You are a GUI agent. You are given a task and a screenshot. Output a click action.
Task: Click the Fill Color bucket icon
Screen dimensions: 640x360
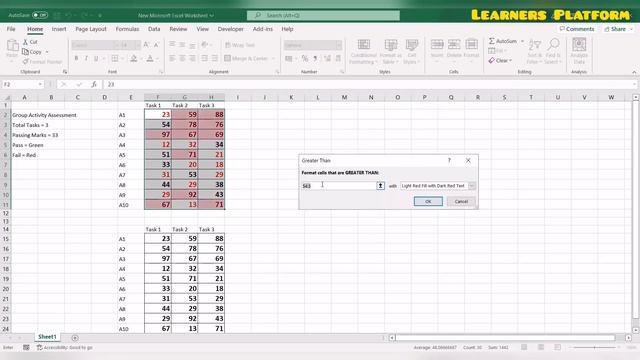[133, 59]
